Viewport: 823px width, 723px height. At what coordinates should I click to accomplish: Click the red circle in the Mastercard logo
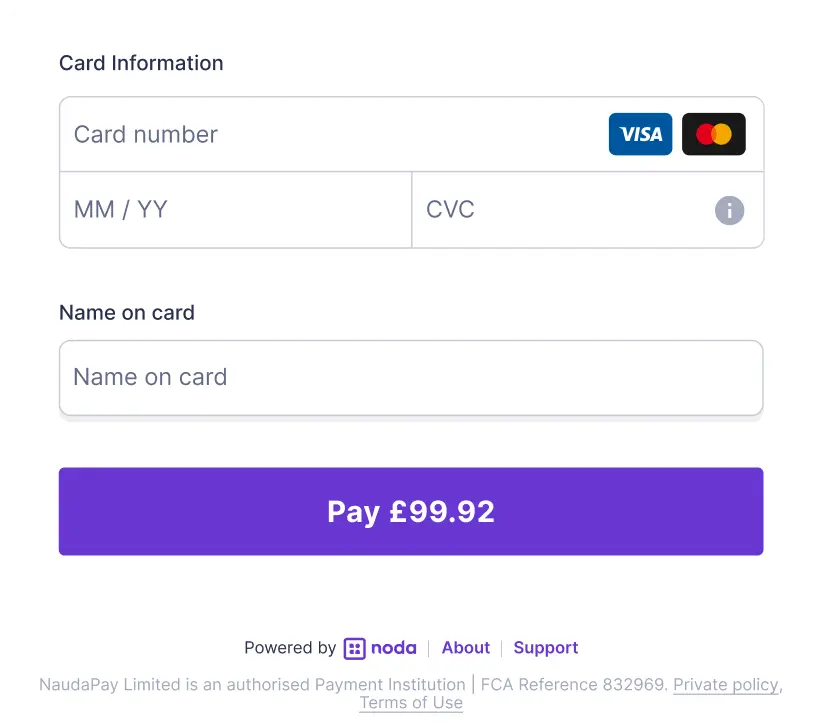[705, 134]
